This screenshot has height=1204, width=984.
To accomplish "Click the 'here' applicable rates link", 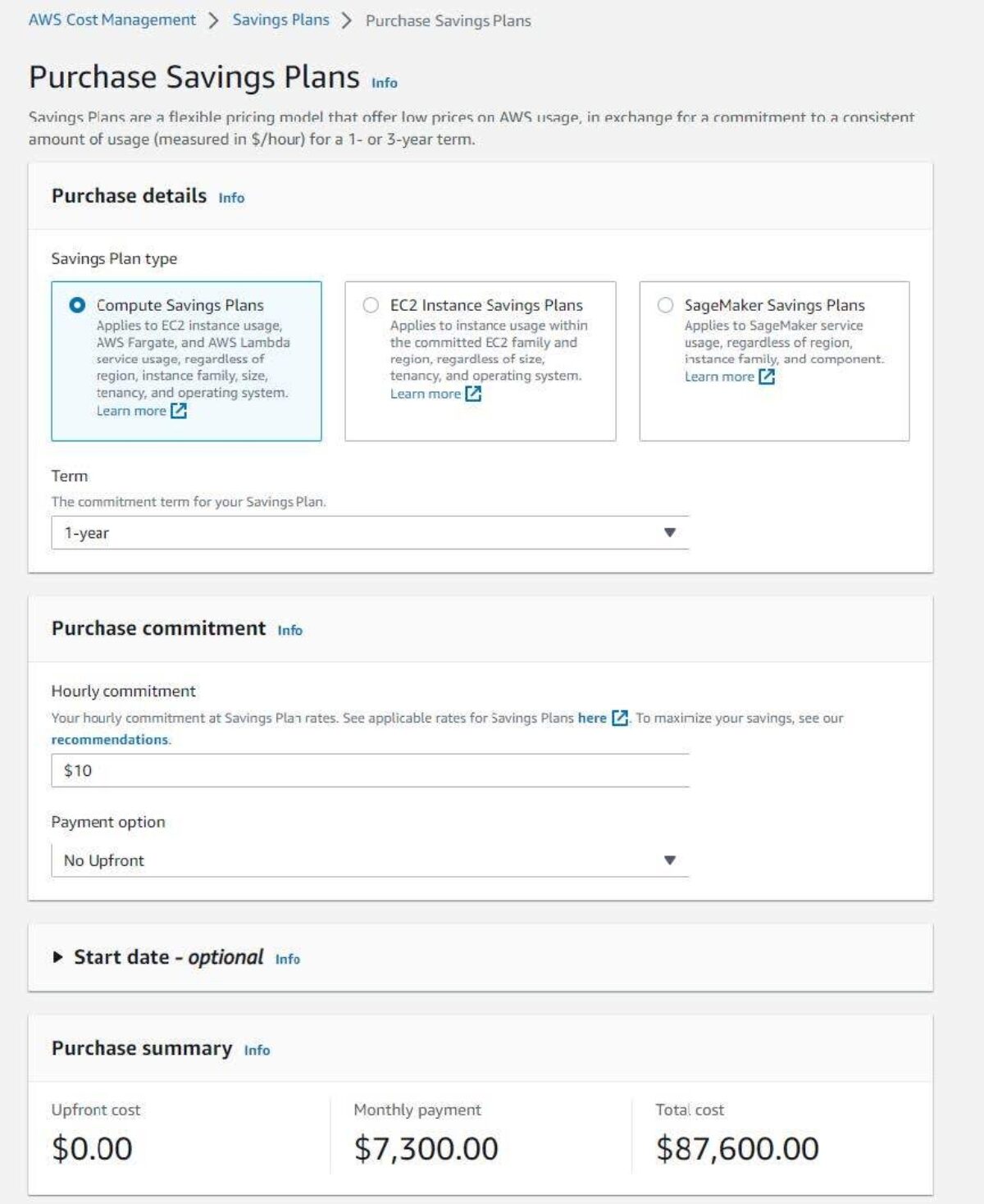I will point(592,718).
